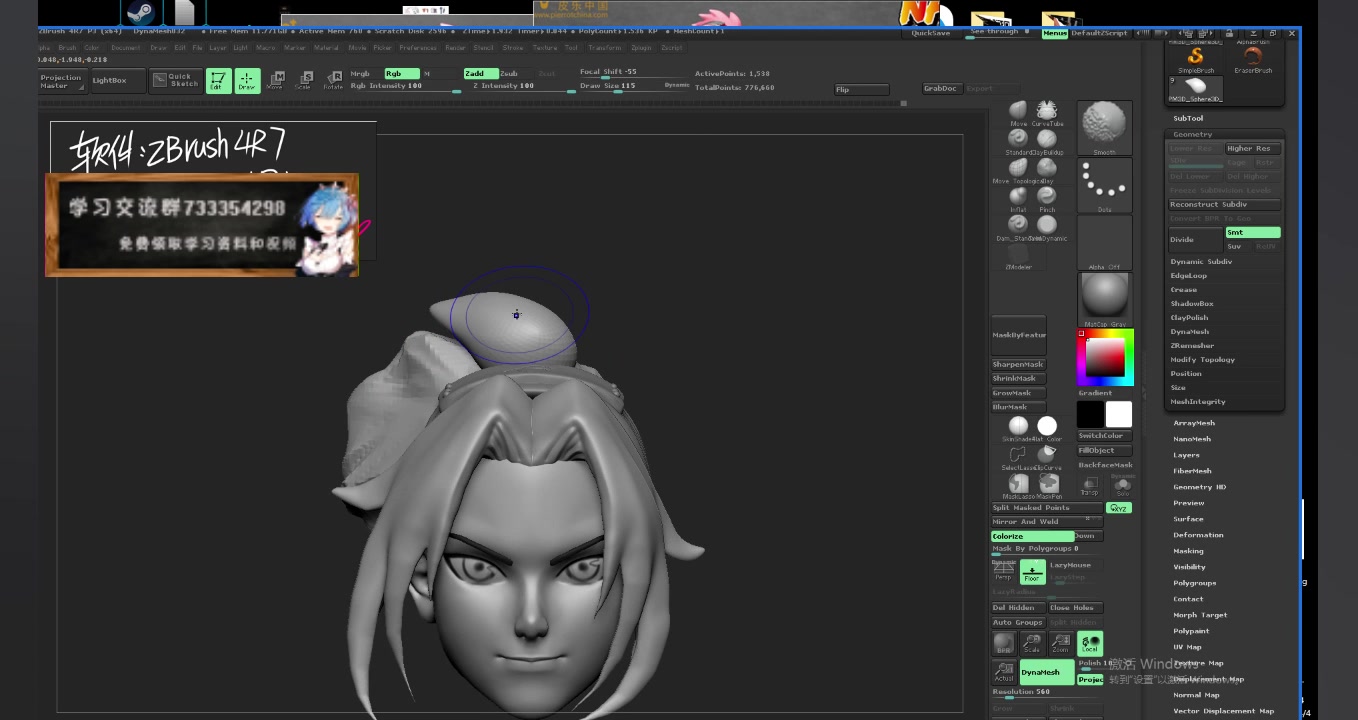Screen dimensions: 1358x720
Task: Click the Actual size icon
Action: [1004, 672]
